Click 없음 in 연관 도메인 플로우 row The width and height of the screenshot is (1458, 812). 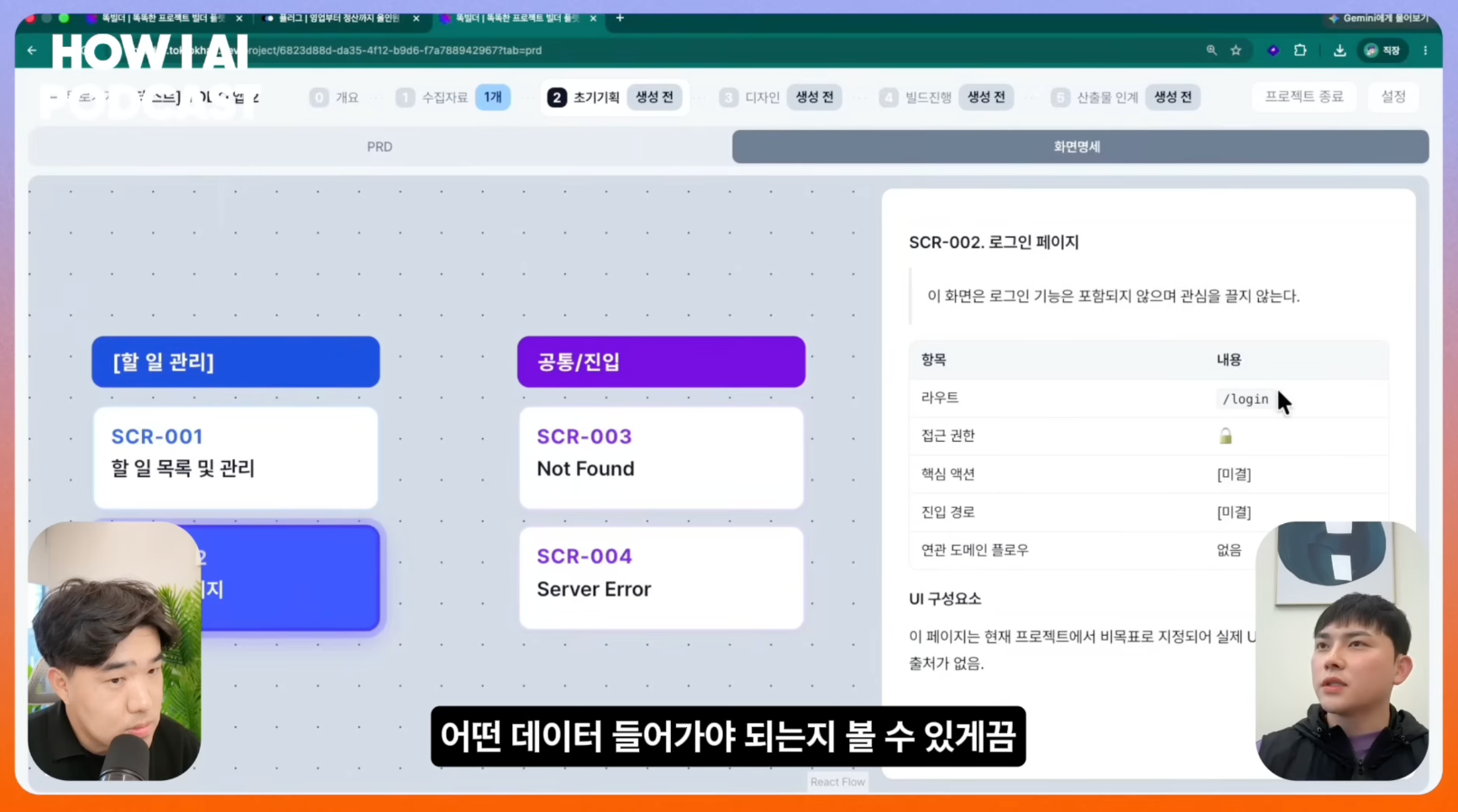(1229, 550)
